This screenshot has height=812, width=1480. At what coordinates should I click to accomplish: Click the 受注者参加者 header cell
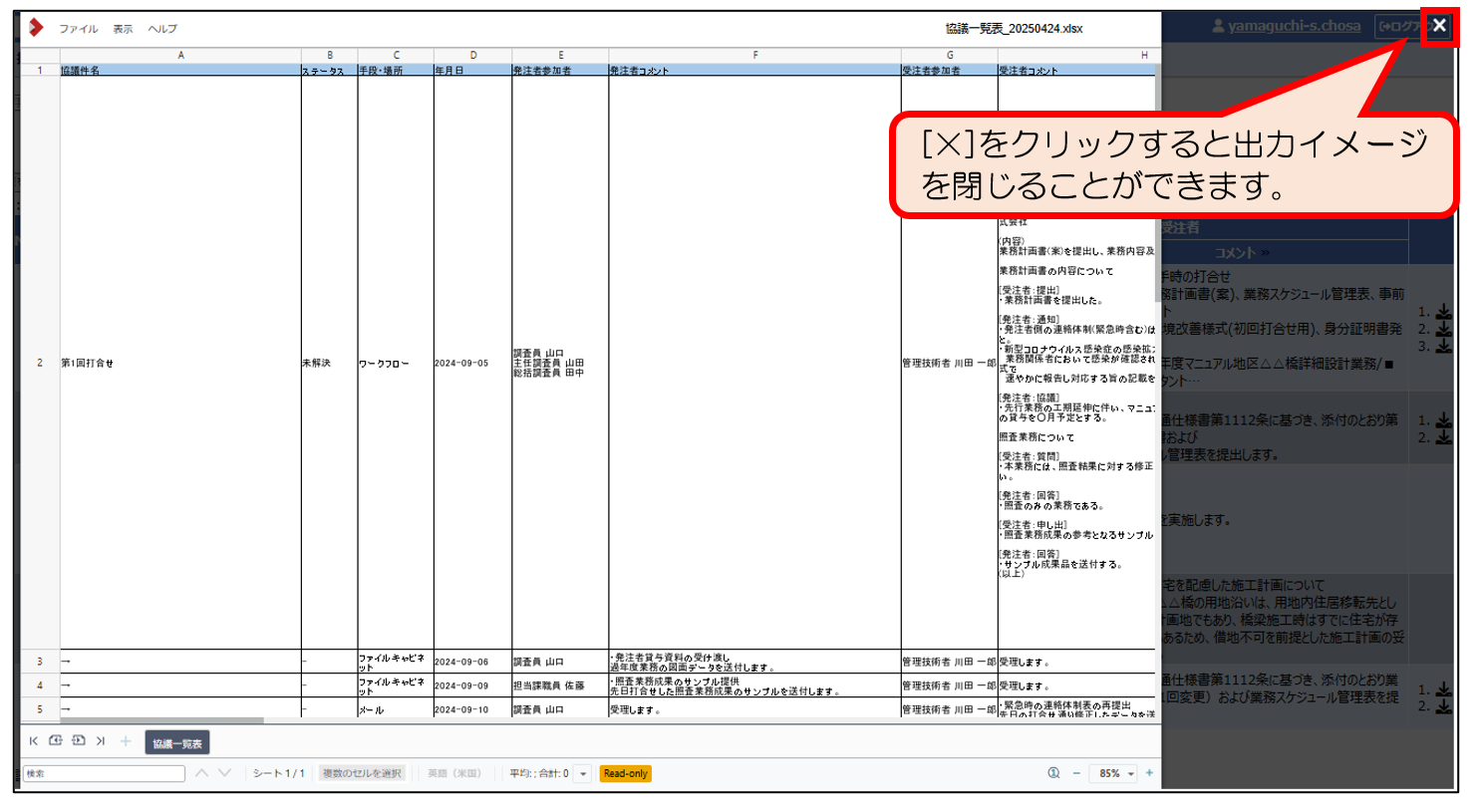pos(949,70)
